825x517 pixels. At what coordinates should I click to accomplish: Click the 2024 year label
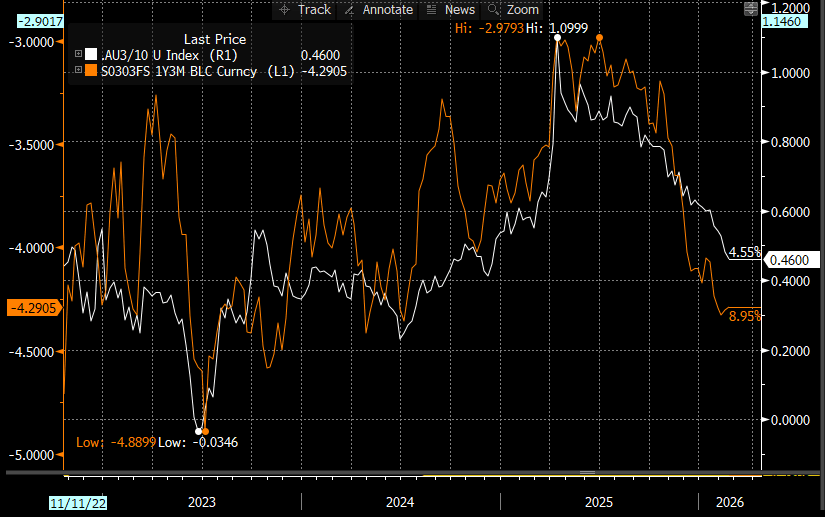click(x=400, y=502)
